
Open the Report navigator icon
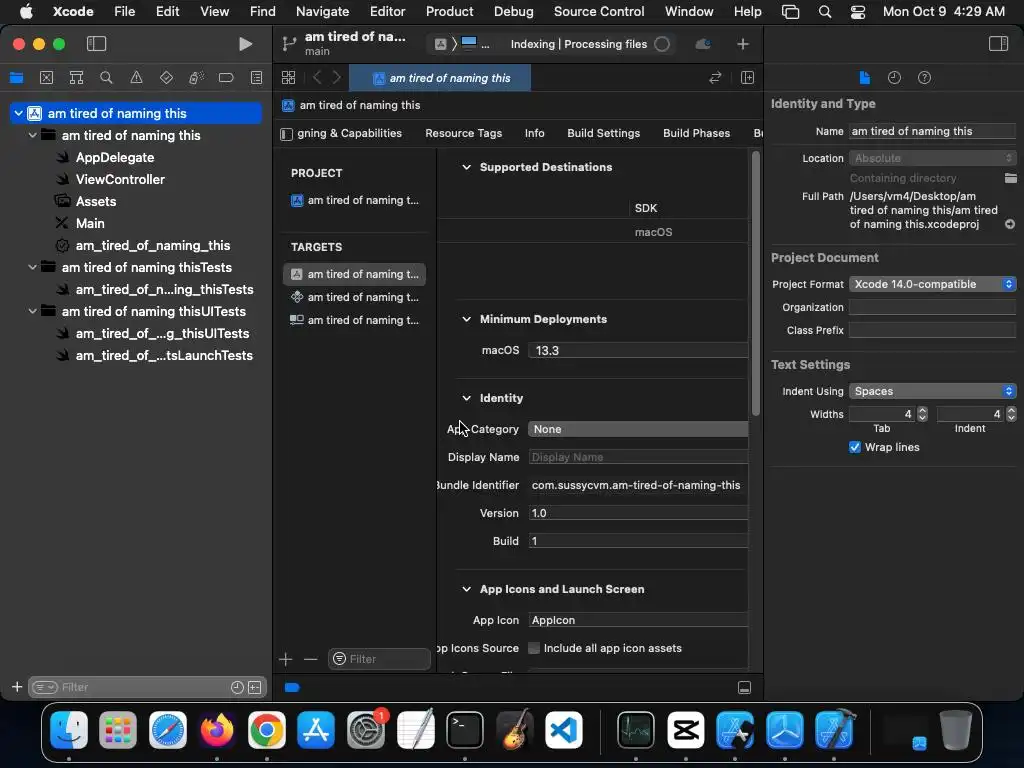point(257,78)
